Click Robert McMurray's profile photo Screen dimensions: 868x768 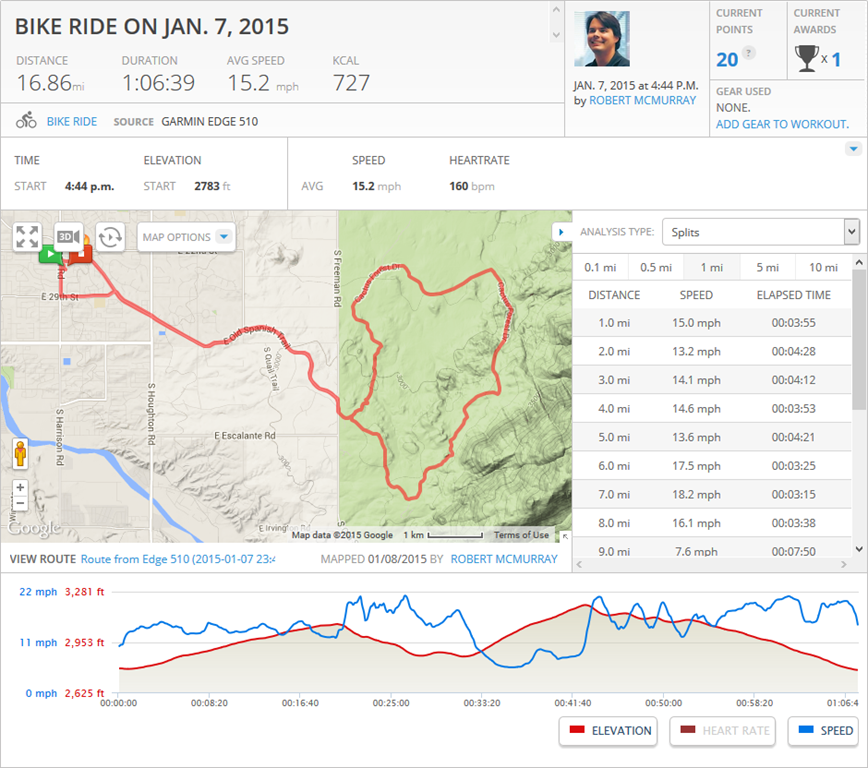(602, 39)
